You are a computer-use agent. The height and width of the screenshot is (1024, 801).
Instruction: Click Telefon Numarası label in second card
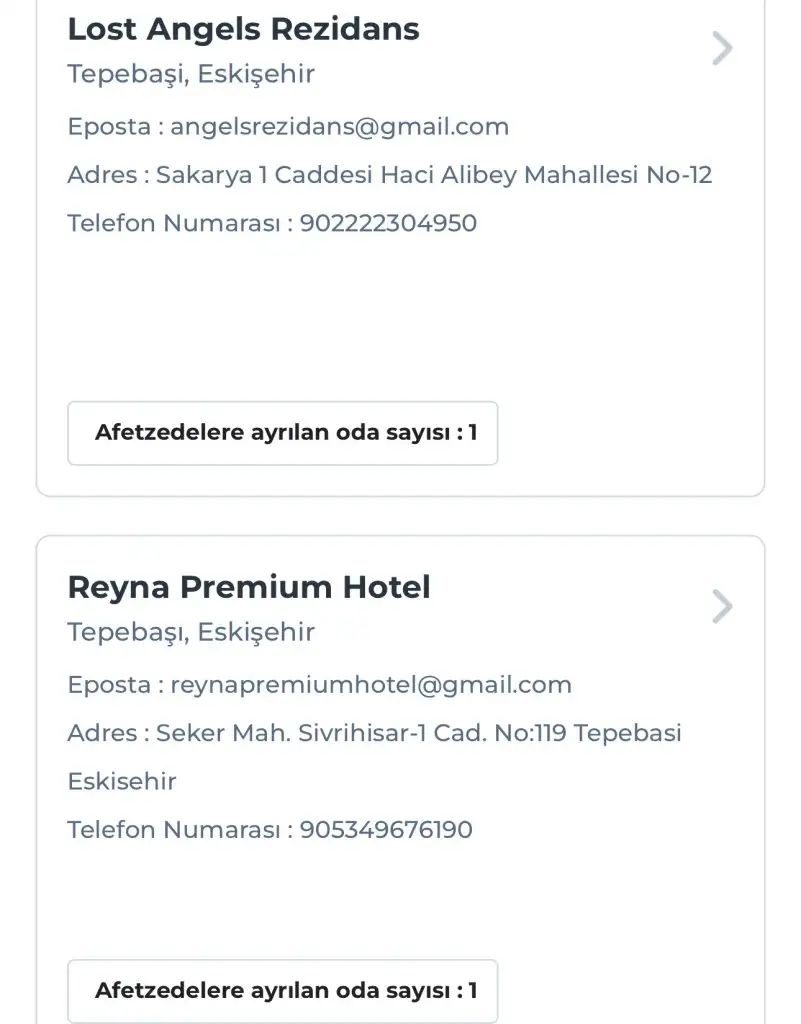coord(174,829)
